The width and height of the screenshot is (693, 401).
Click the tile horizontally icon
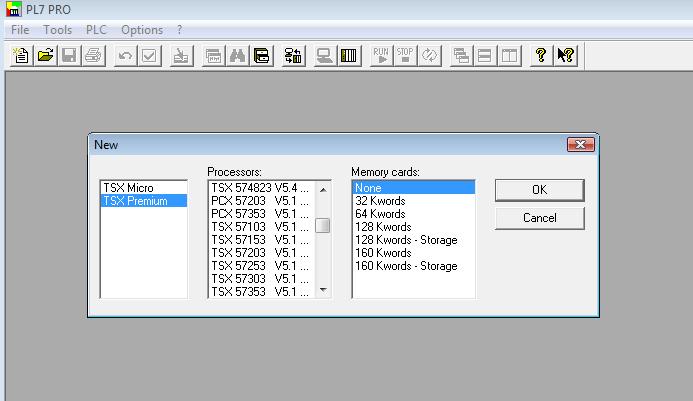485,56
